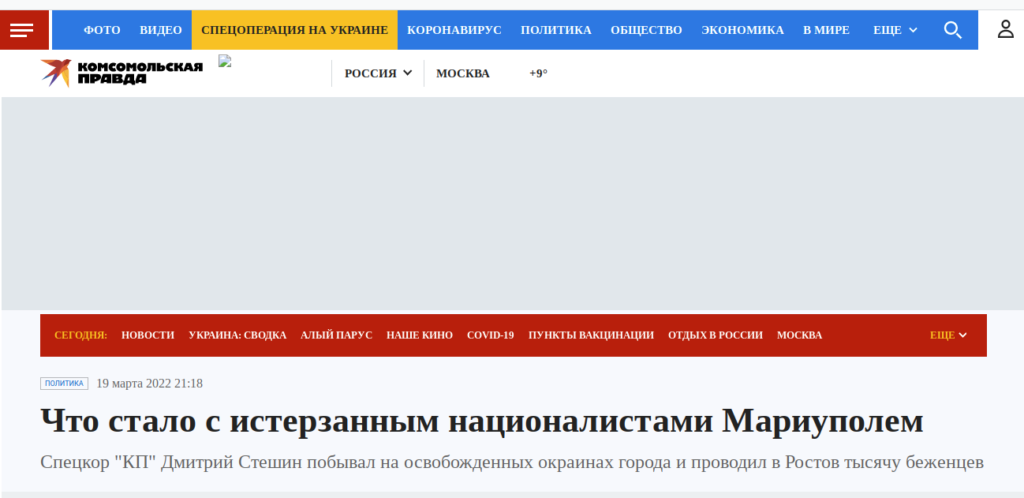Screen dimensions: 1024x498
Task: Go to Komsomolskaya Pravda logo home
Action: tap(121, 72)
